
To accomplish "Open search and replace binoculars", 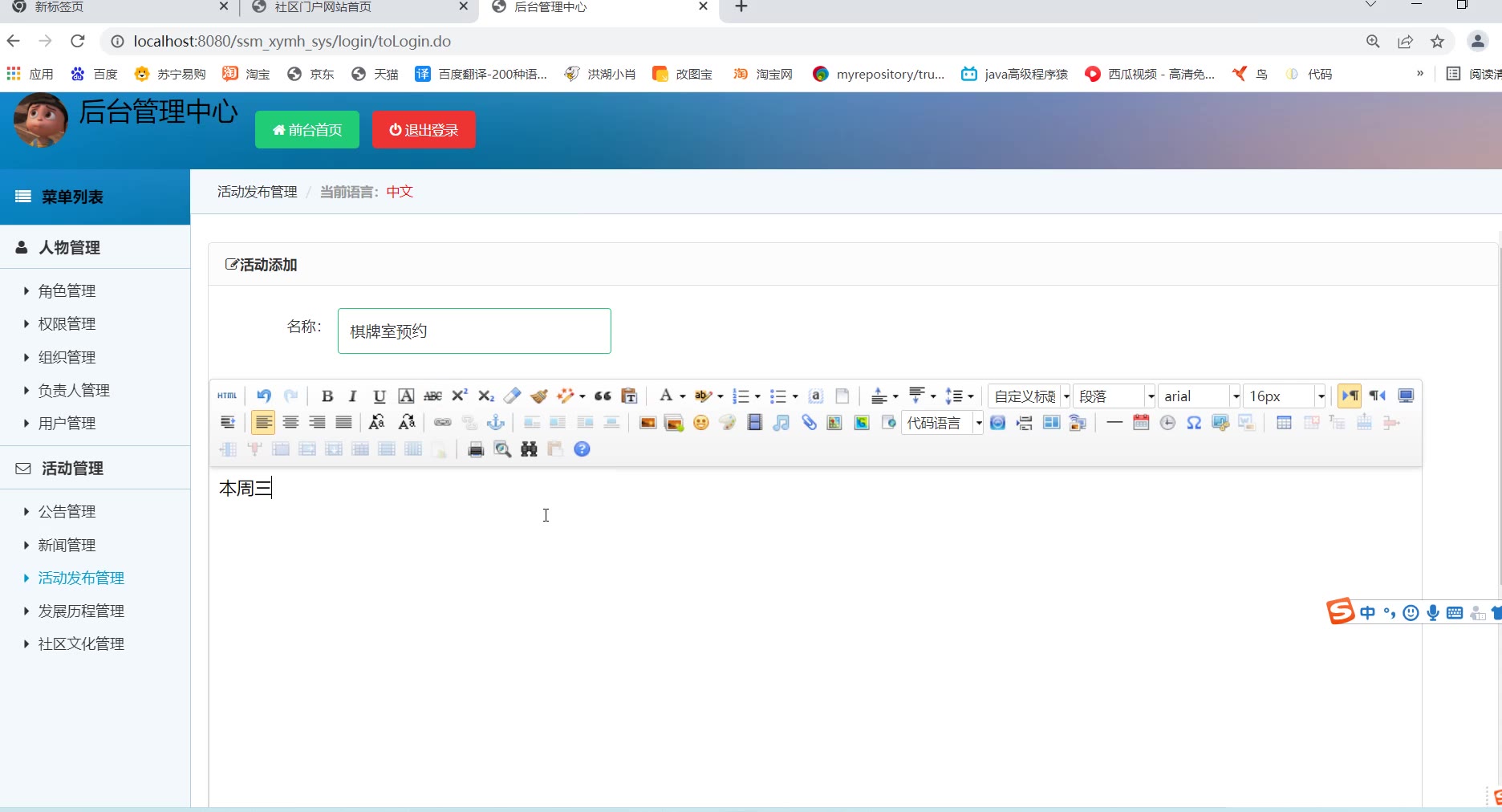I will (x=529, y=449).
